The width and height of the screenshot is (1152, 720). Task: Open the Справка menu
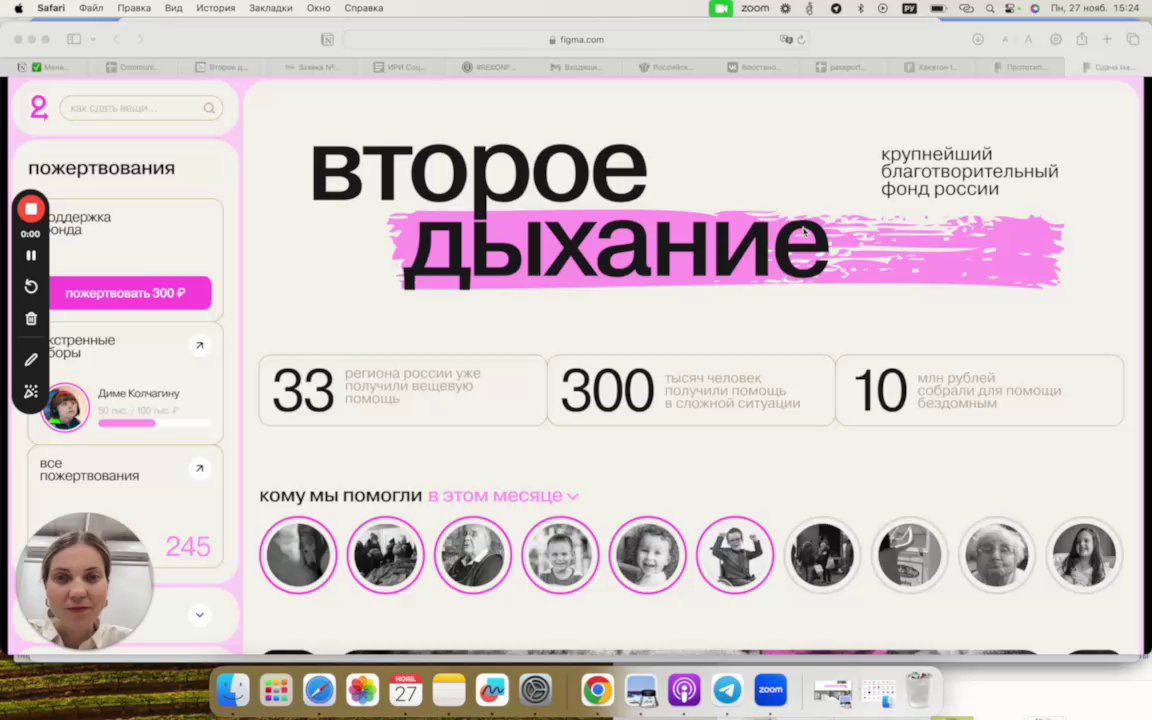point(364,8)
